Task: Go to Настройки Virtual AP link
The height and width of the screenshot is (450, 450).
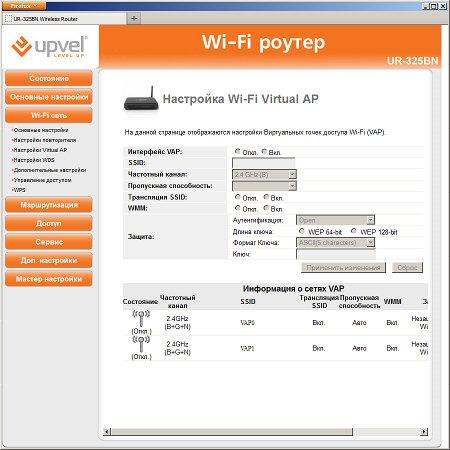Action: tap(40, 150)
